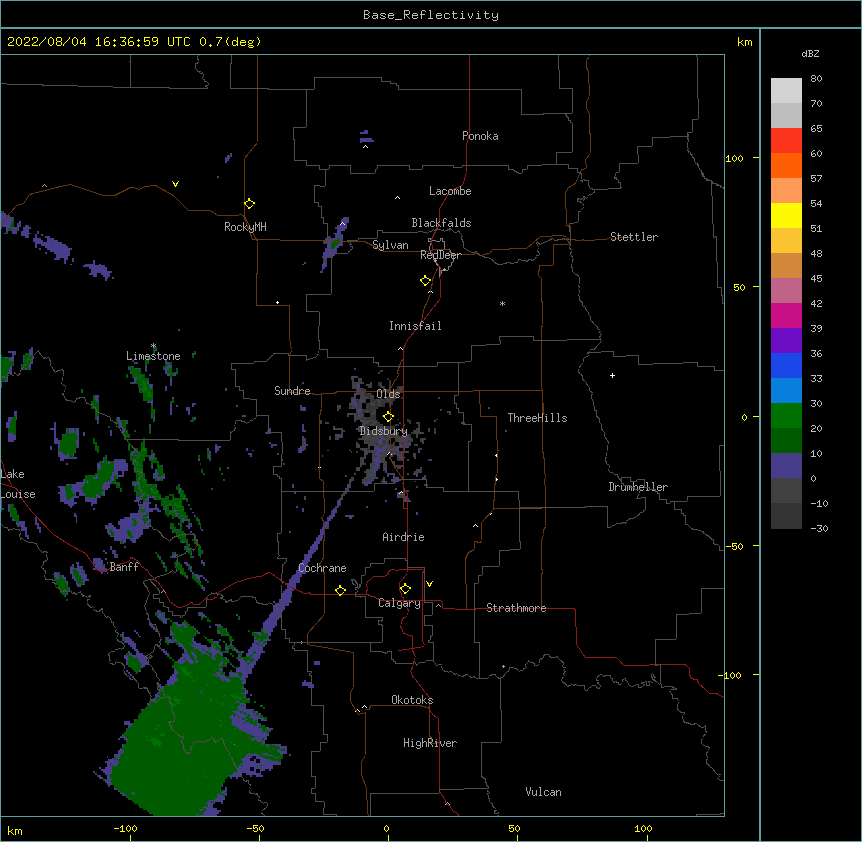Click the yellow diamond marker under the Cochrane label
Screen dimensions: 862x842
tap(340, 590)
